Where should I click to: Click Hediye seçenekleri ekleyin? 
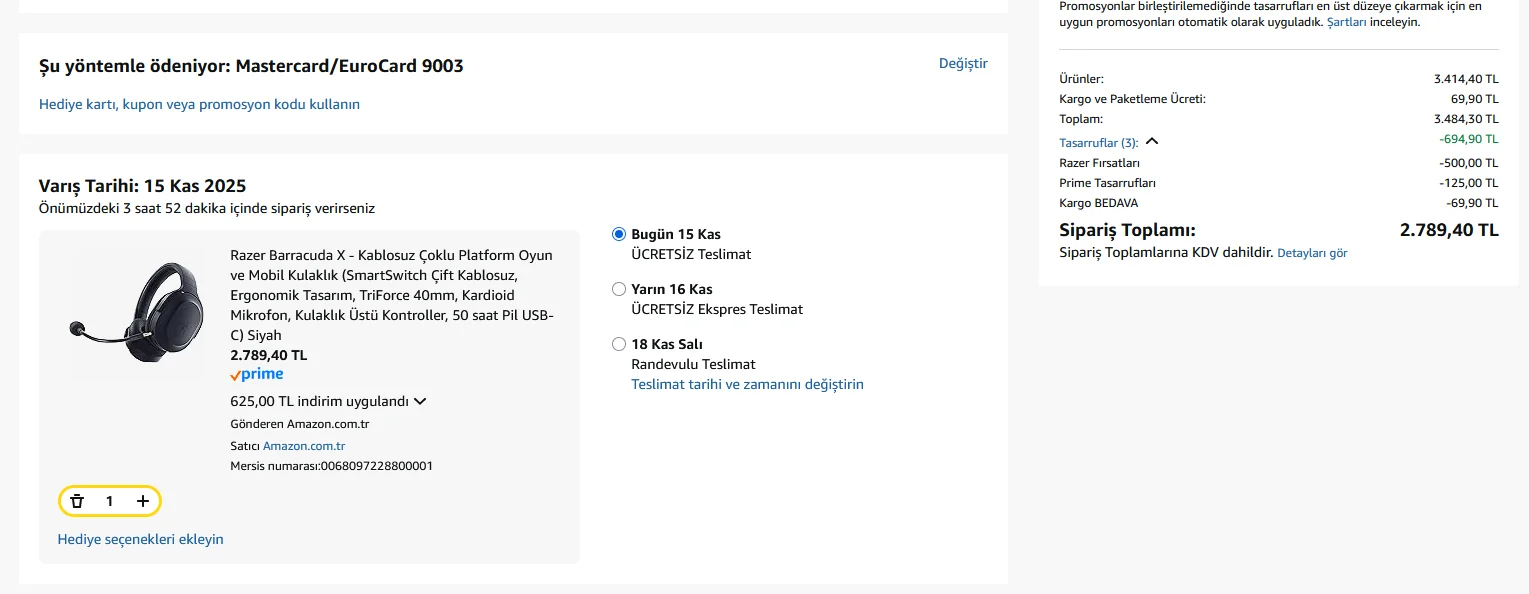point(141,539)
